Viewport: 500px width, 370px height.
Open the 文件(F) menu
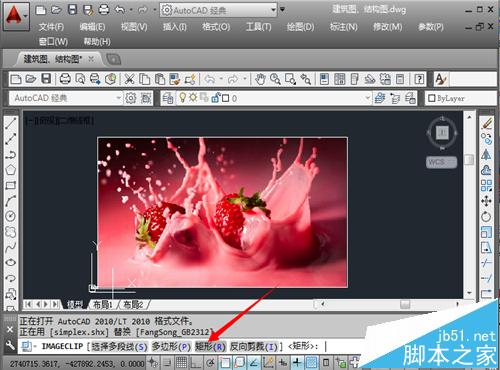pos(51,27)
